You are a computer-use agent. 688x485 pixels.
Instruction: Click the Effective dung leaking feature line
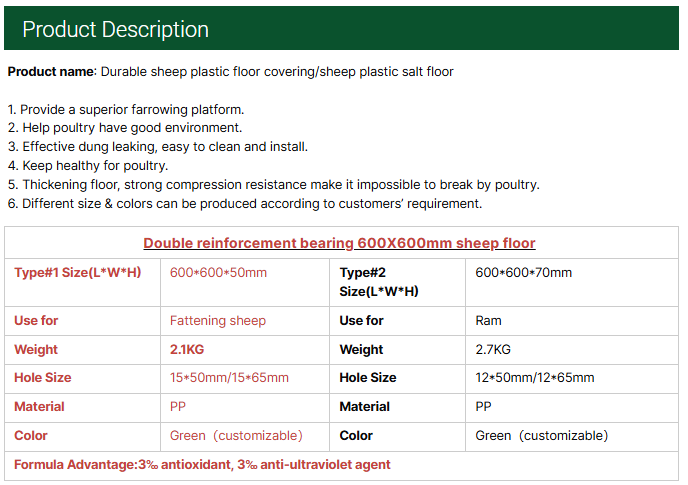tap(157, 147)
